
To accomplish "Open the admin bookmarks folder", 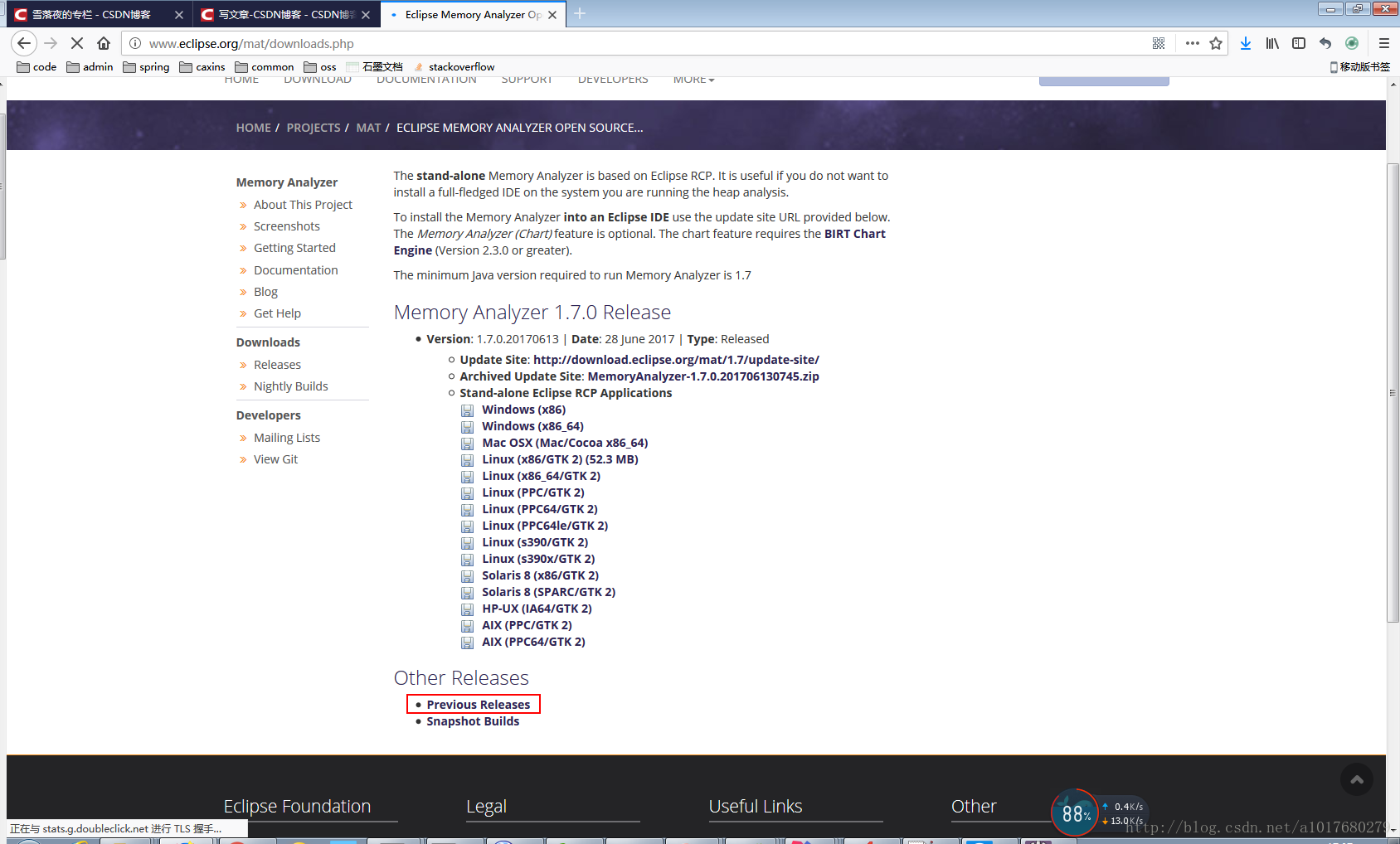I will click(90, 67).
